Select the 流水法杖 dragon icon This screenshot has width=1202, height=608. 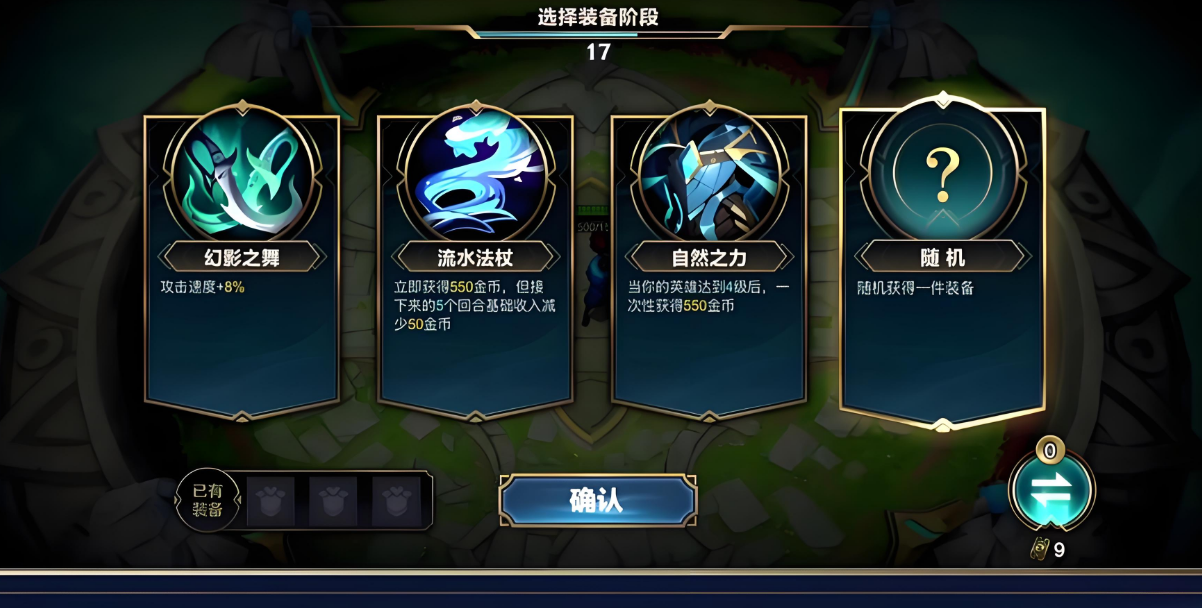(x=476, y=173)
